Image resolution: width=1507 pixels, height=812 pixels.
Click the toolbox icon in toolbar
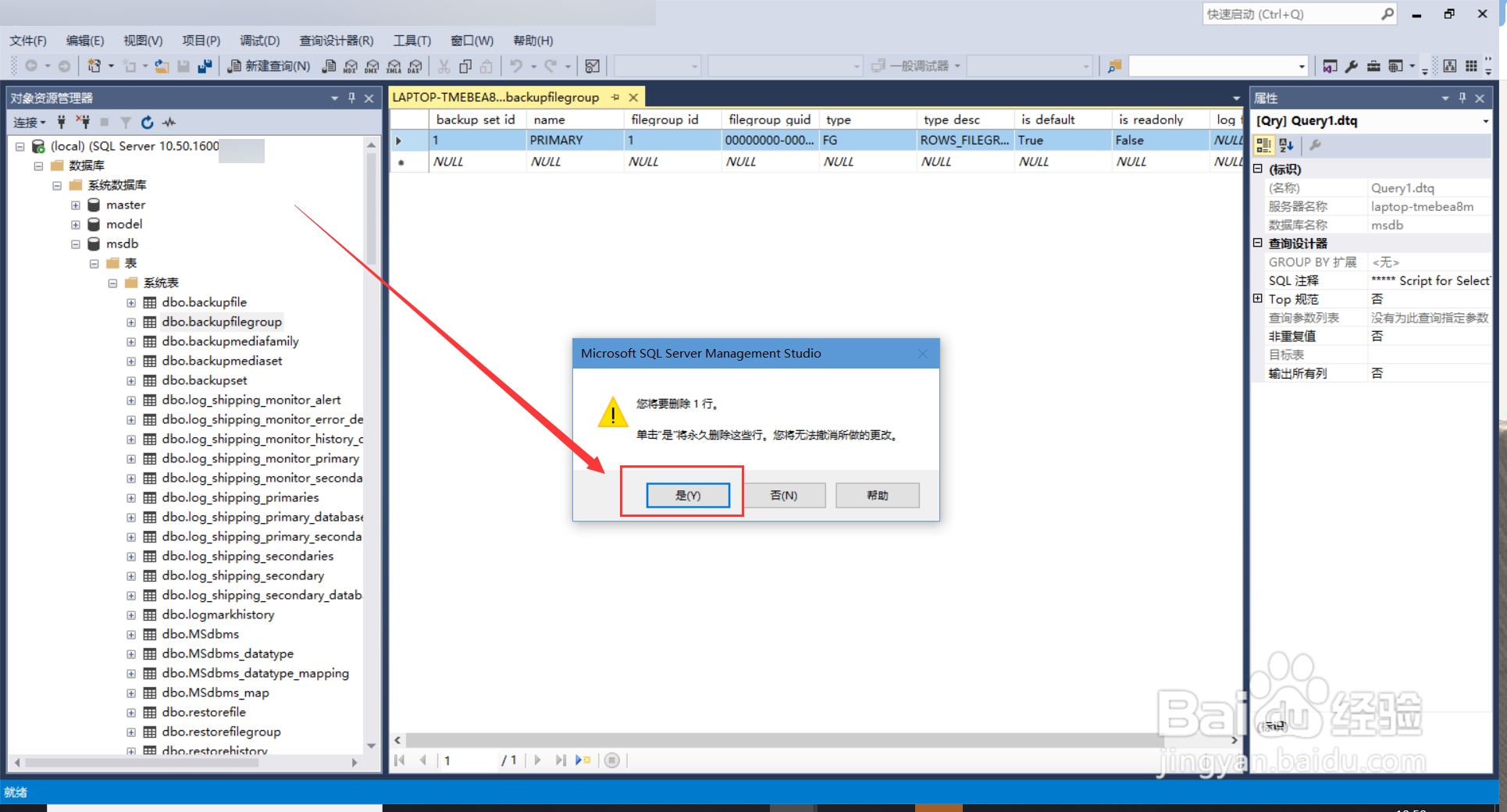[x=1373, y=66]
